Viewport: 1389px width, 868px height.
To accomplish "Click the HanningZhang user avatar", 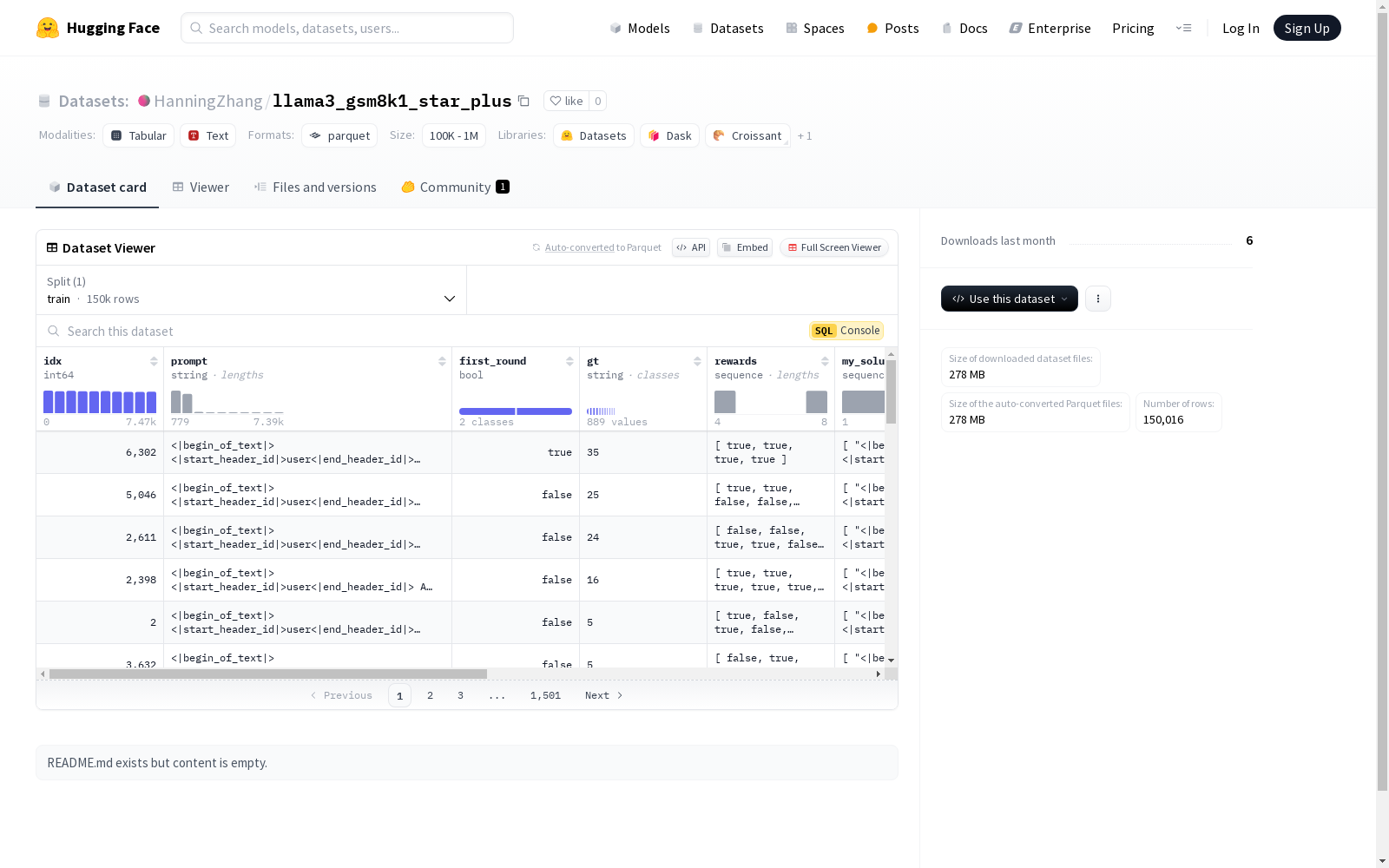I will (144, 101).
